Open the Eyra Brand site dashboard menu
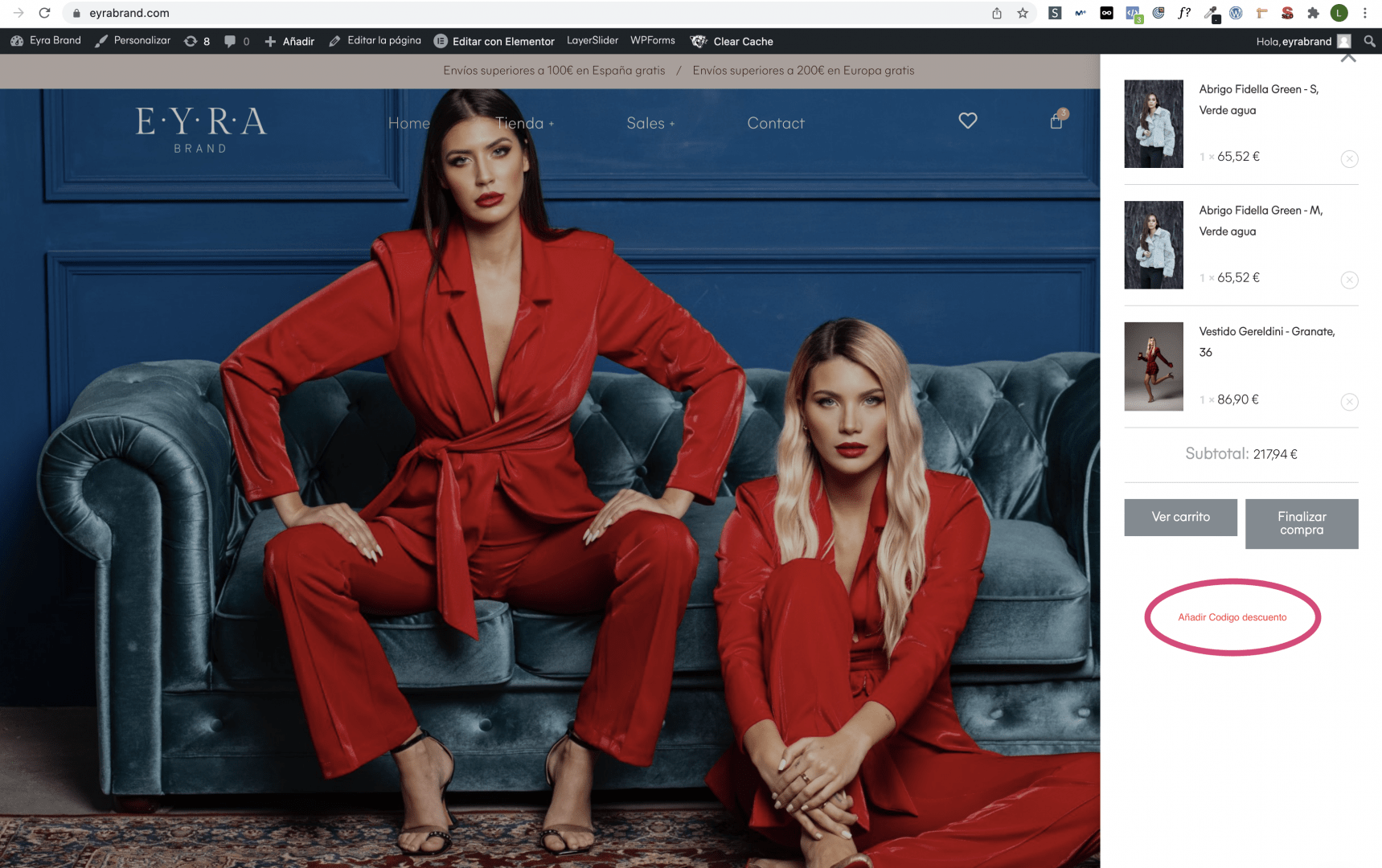The width and height of the screenshot is (1382, 868). pyautogui.click(x=46, y=40)
